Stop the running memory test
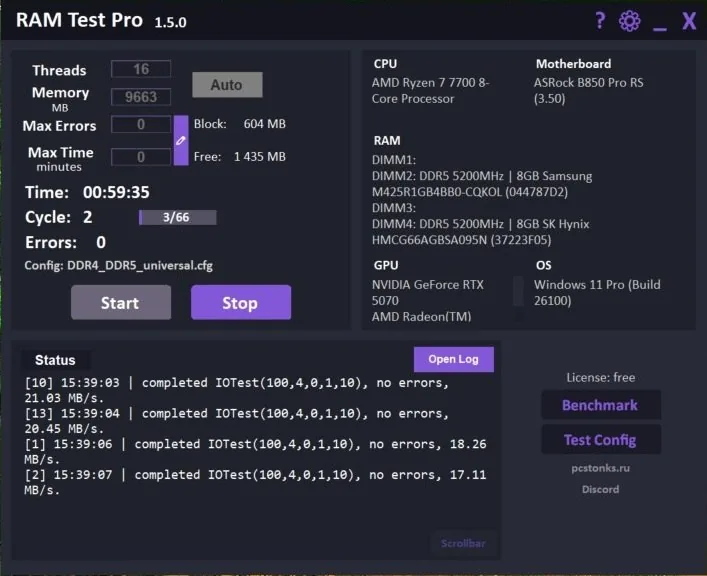Viewport: 707px width, 576px height. click(x=241, y=302)
